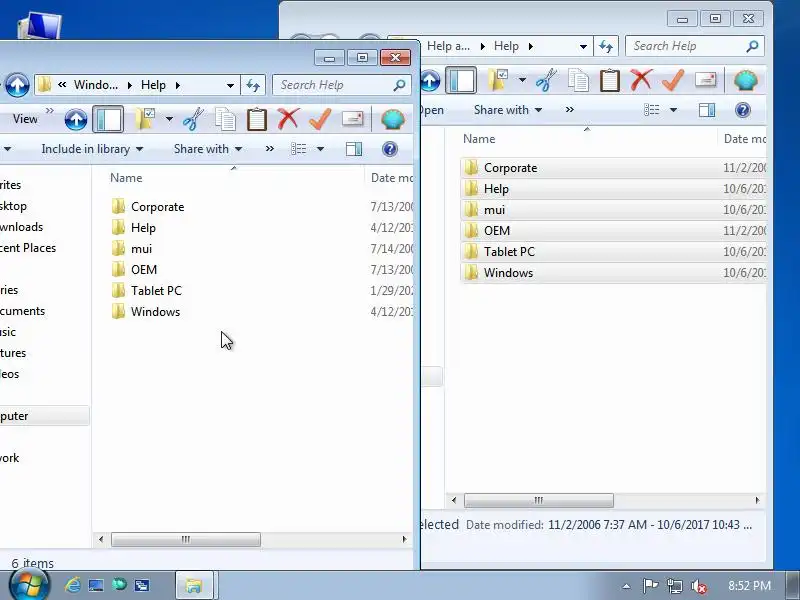This screenshot has width=800, height=600.
Task: Show hidden tray icons arrow
Action: pos(627,586)
